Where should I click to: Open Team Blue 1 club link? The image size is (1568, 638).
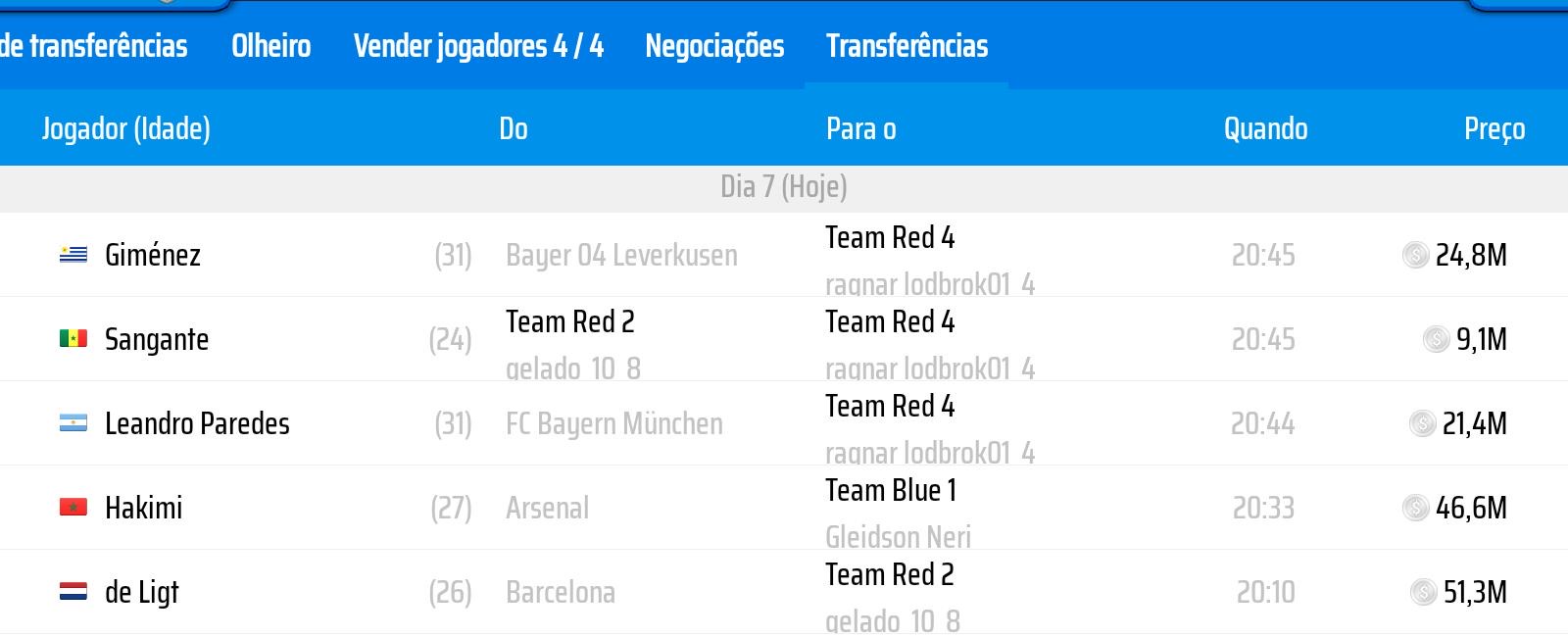(x=890, y=490)
